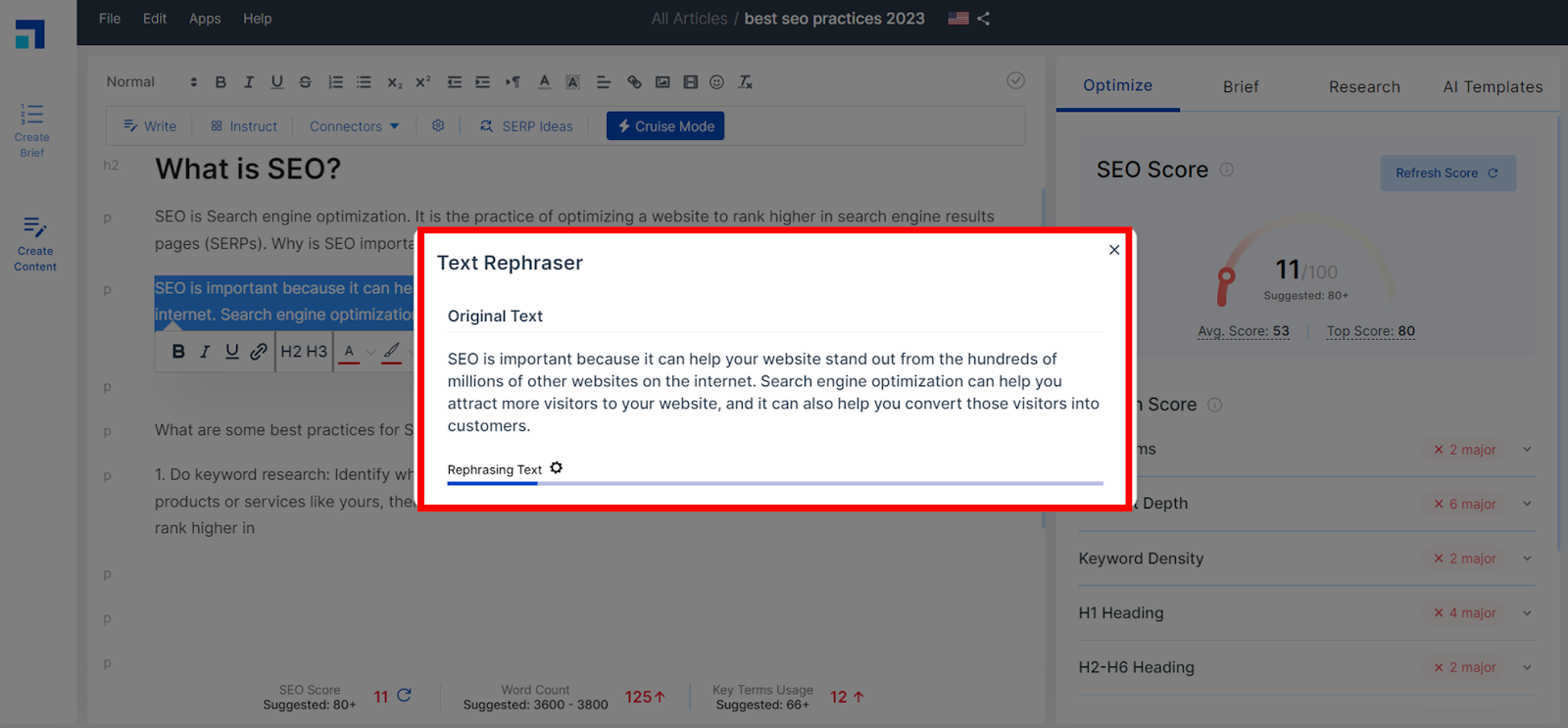Apply red font color from floating toolbar
Viewport: 1568px width, 728px height.
pos(349,352)
